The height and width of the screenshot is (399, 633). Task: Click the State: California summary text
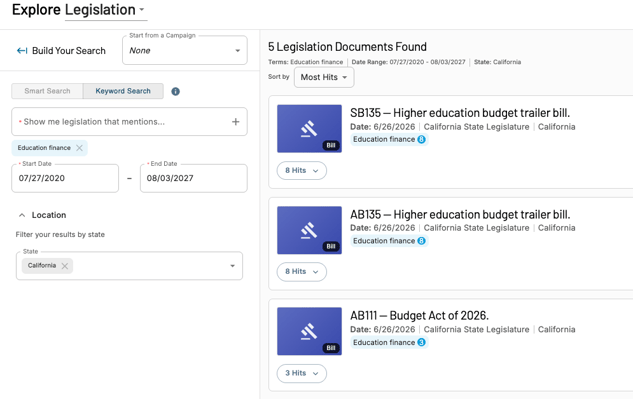pyautogui.click(x=497, y=62)
